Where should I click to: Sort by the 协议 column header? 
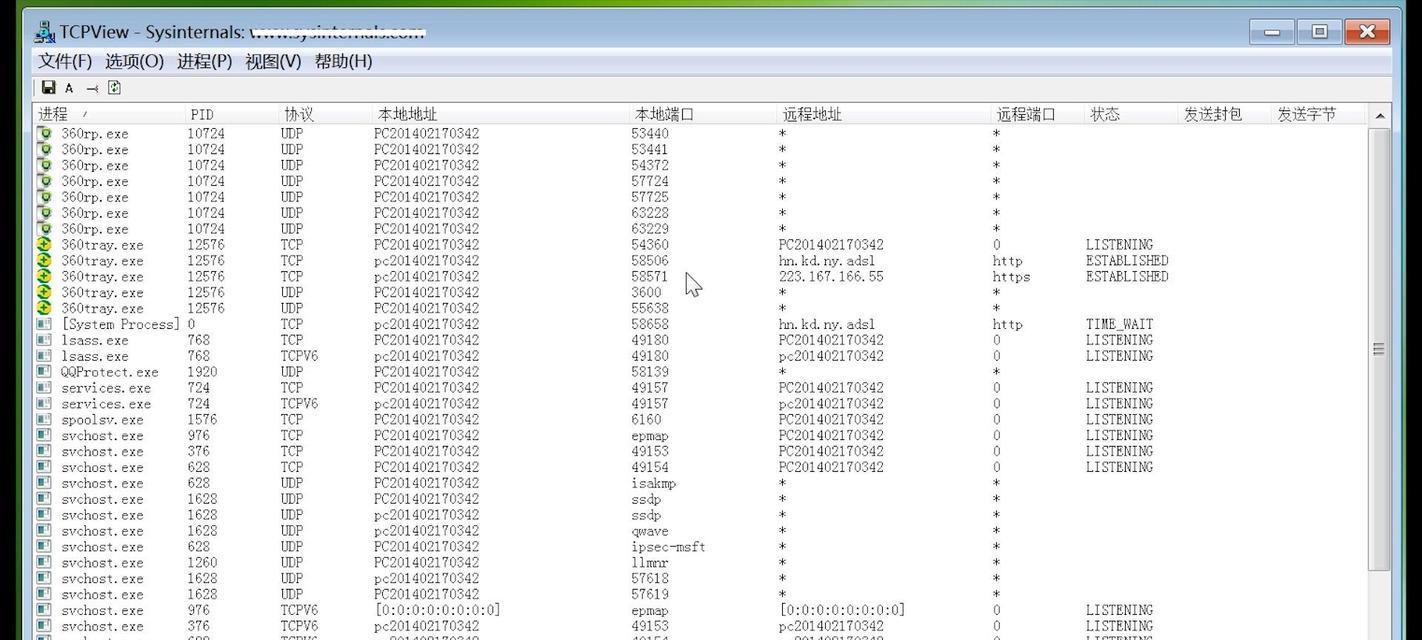click(x=325, y=114)
